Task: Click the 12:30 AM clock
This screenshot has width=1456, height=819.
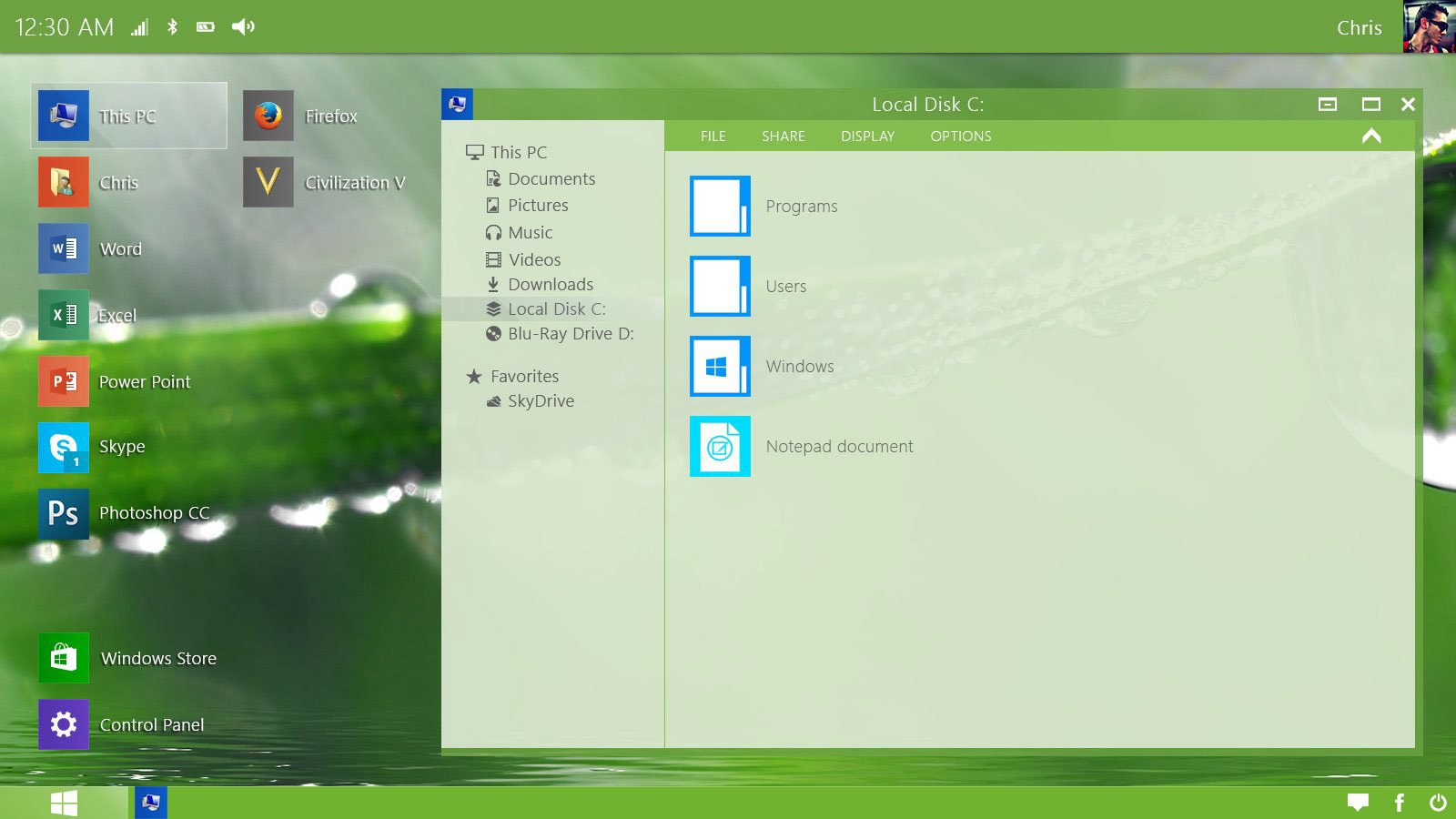Action: (x=65, y=27)
